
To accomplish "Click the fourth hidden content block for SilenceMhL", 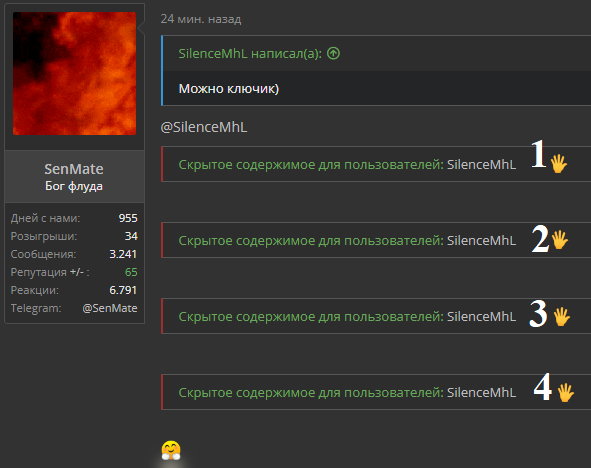I will coord(376,392).
